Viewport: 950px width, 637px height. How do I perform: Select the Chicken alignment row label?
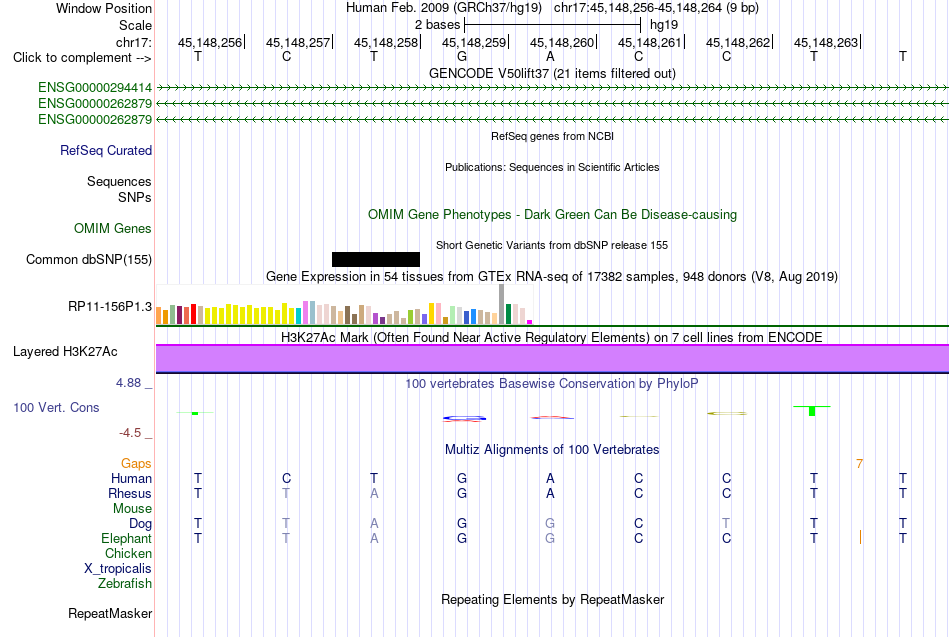coord(128,553)
